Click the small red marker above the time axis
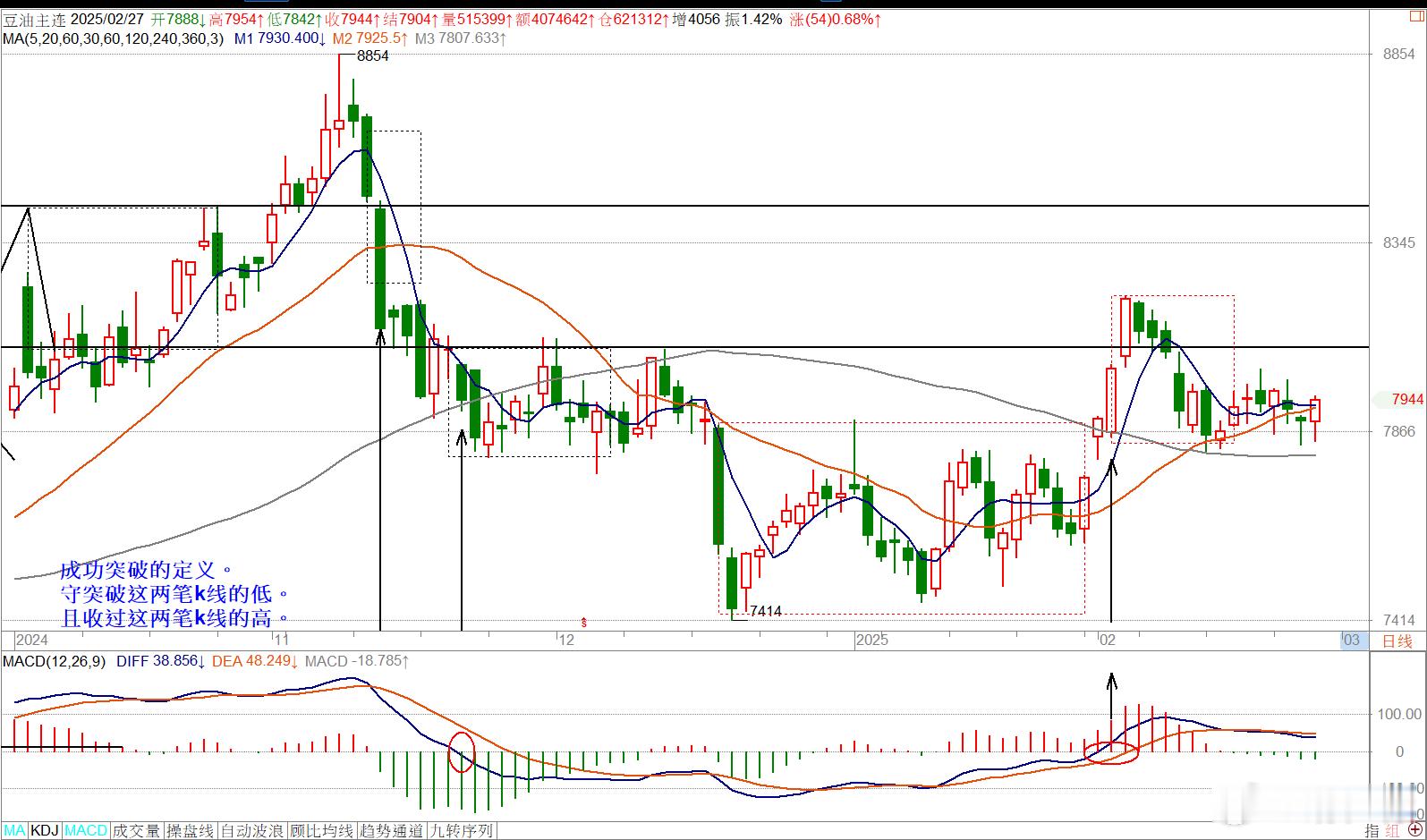Image resolution: width=1427 pixels, height=840 pixels. tap(585, 621)
